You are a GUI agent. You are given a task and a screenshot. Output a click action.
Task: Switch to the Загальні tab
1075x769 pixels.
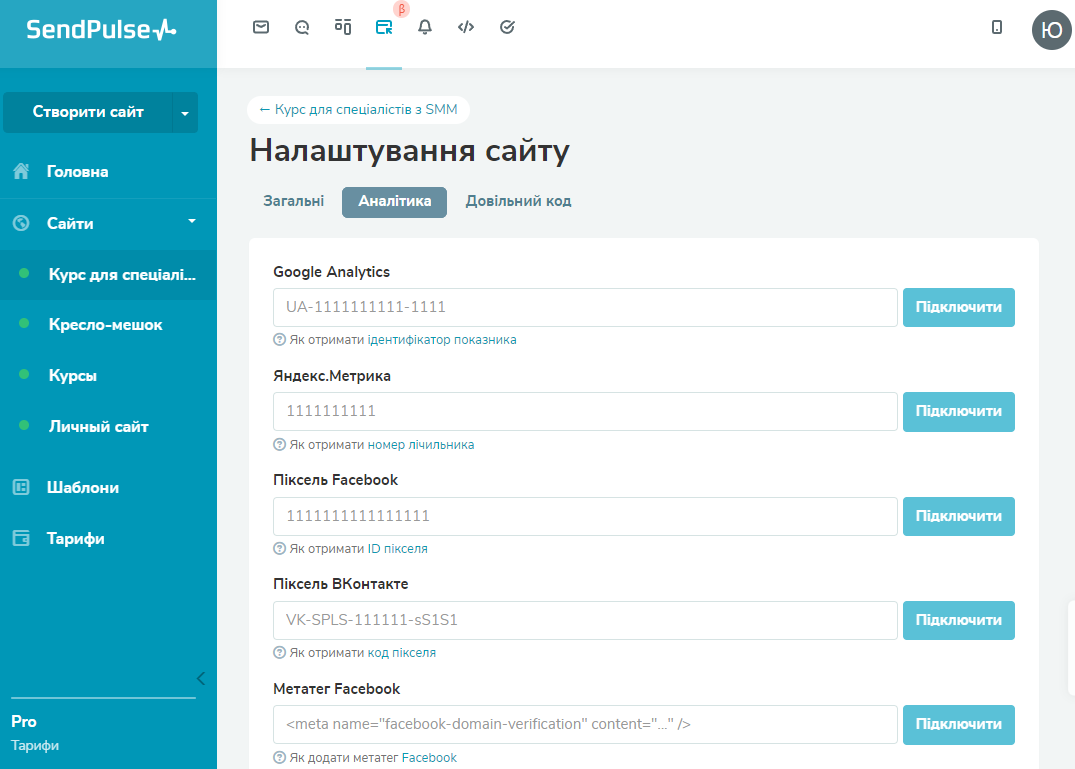click(293, 201)
